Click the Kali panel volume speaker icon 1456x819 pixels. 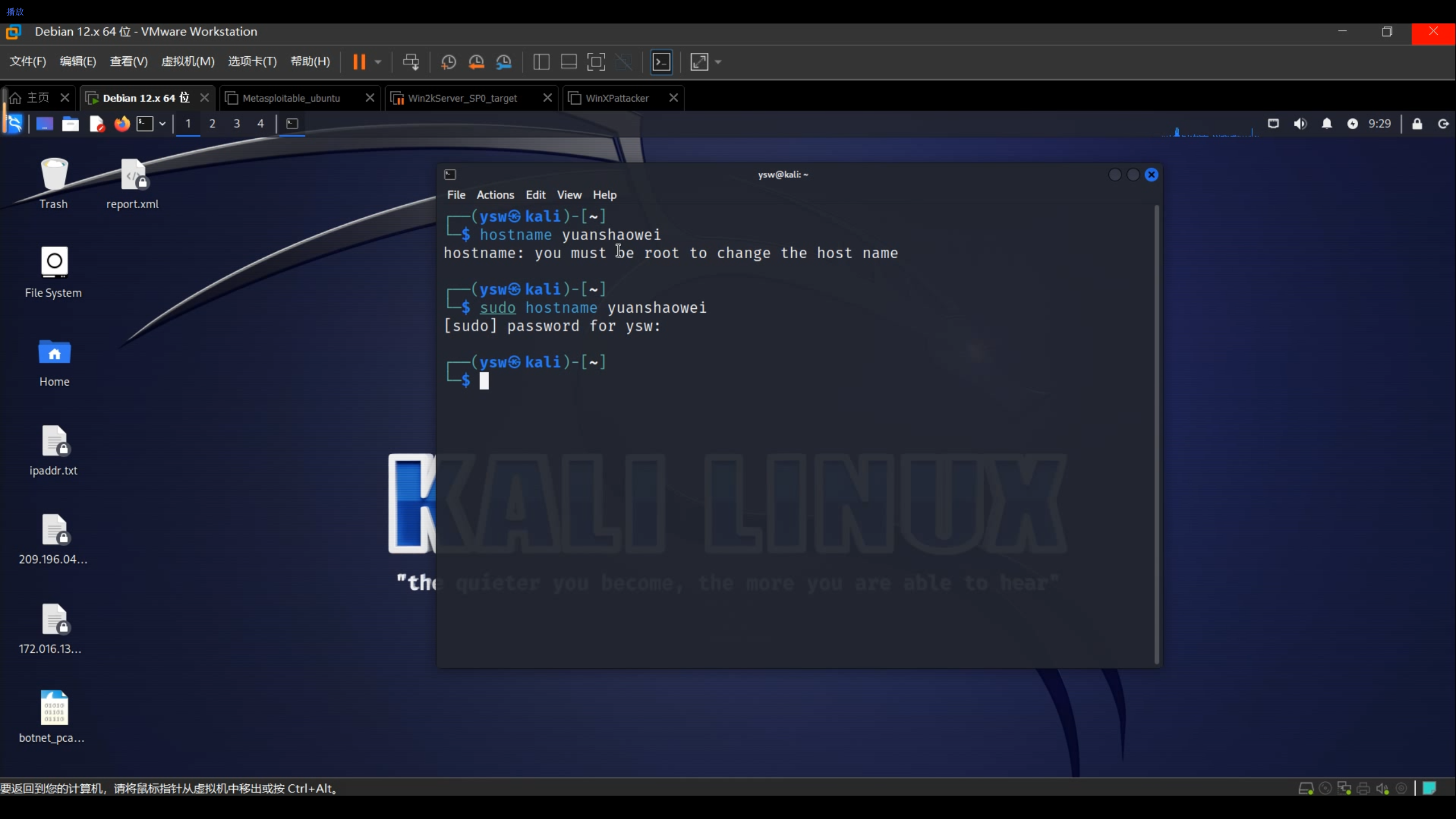click(x=1300, y=123)
